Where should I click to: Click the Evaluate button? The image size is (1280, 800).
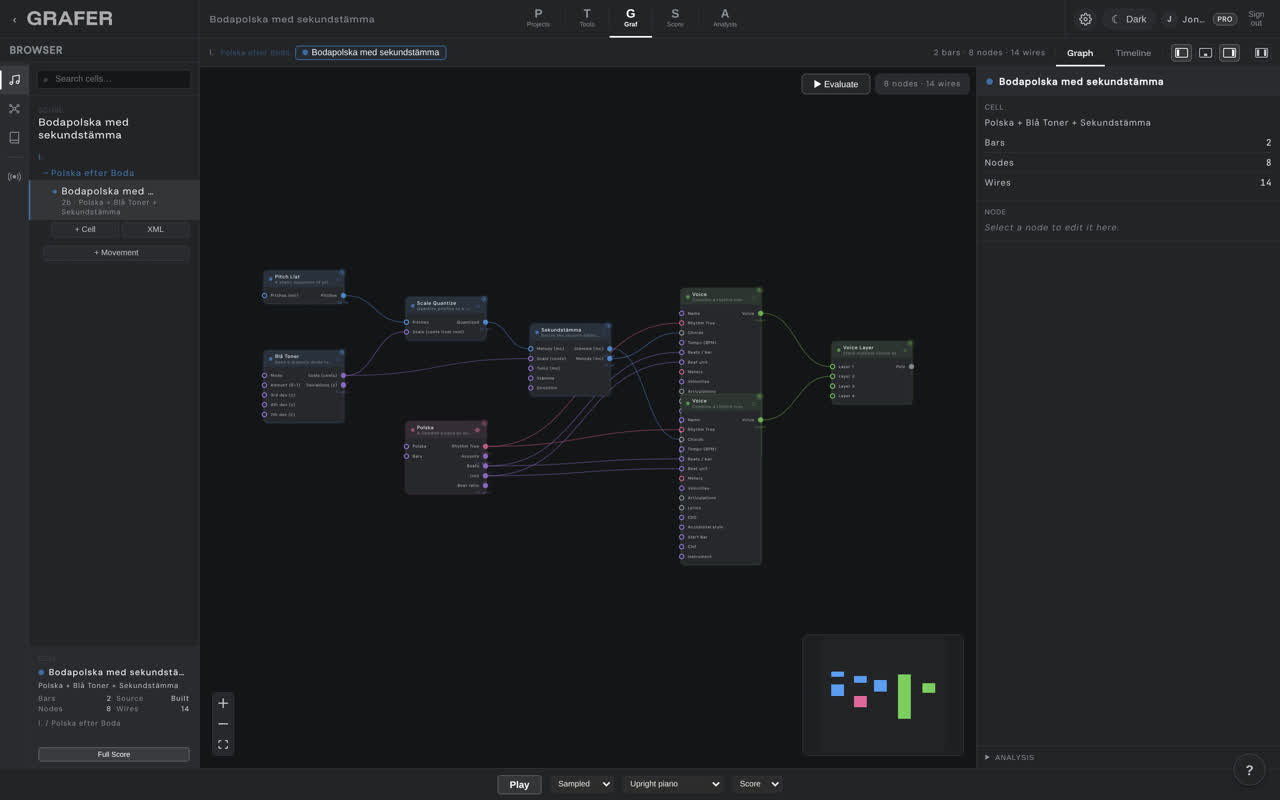tap(835, 84)
